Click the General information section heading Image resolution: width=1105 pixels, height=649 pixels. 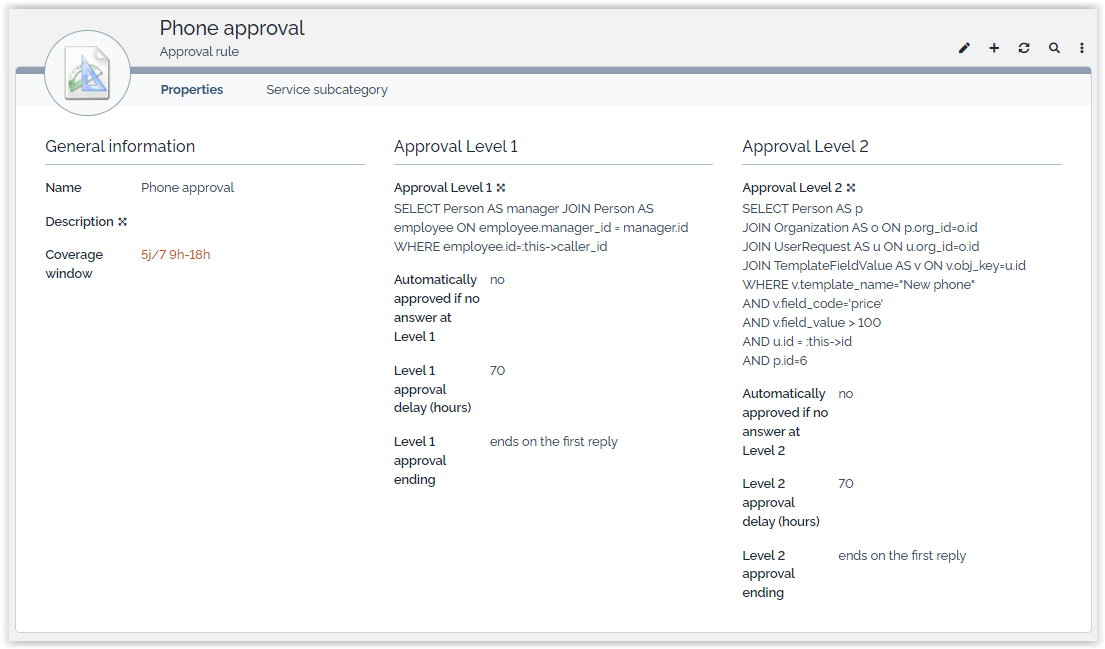pyautogui.click(x=120, y=146)
